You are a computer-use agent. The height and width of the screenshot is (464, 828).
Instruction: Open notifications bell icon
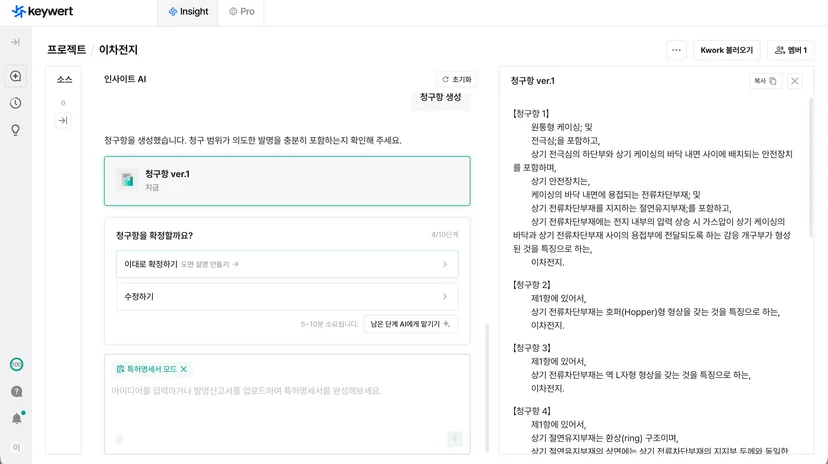17,418
